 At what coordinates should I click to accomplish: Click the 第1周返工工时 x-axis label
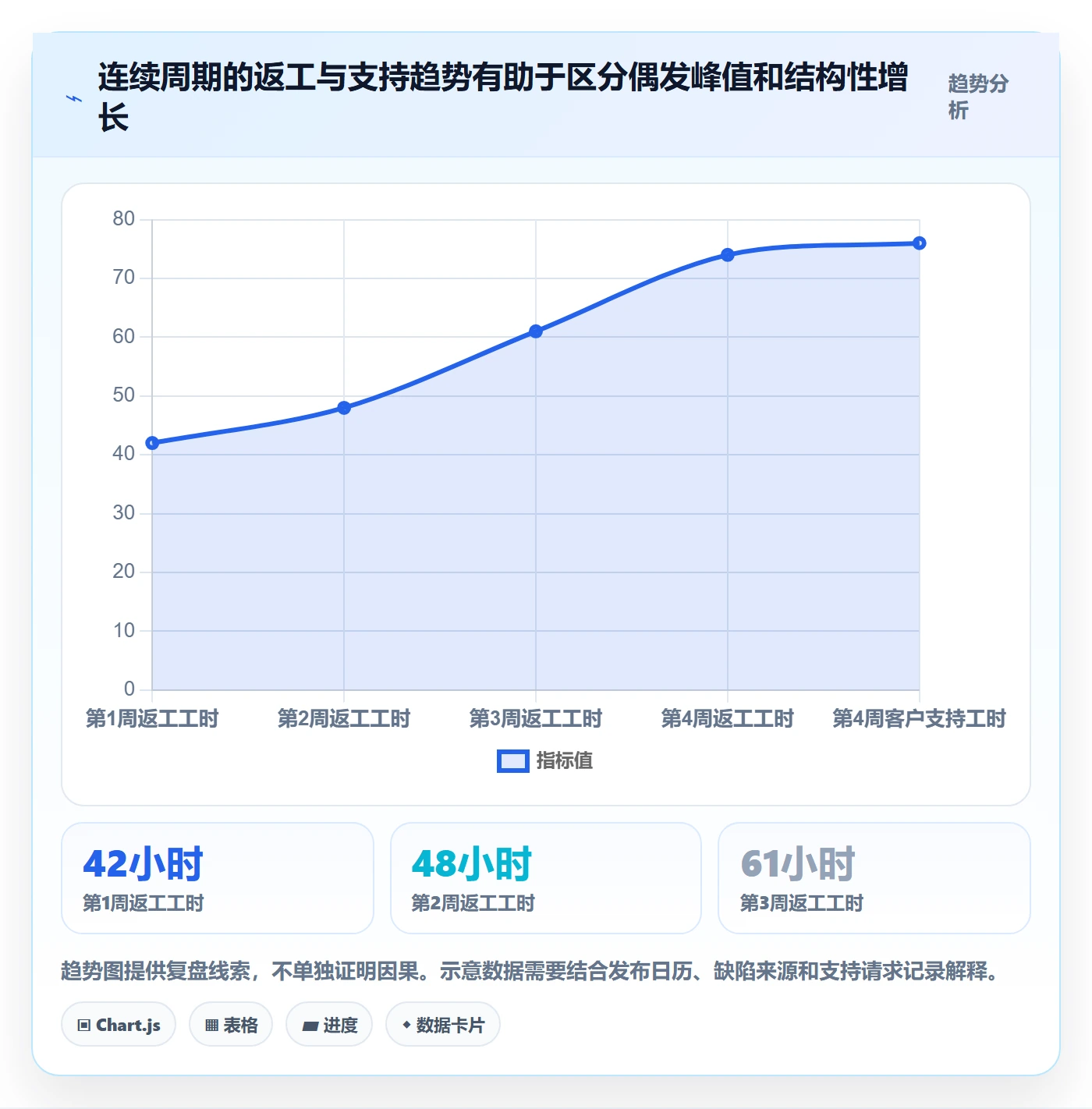152,718
